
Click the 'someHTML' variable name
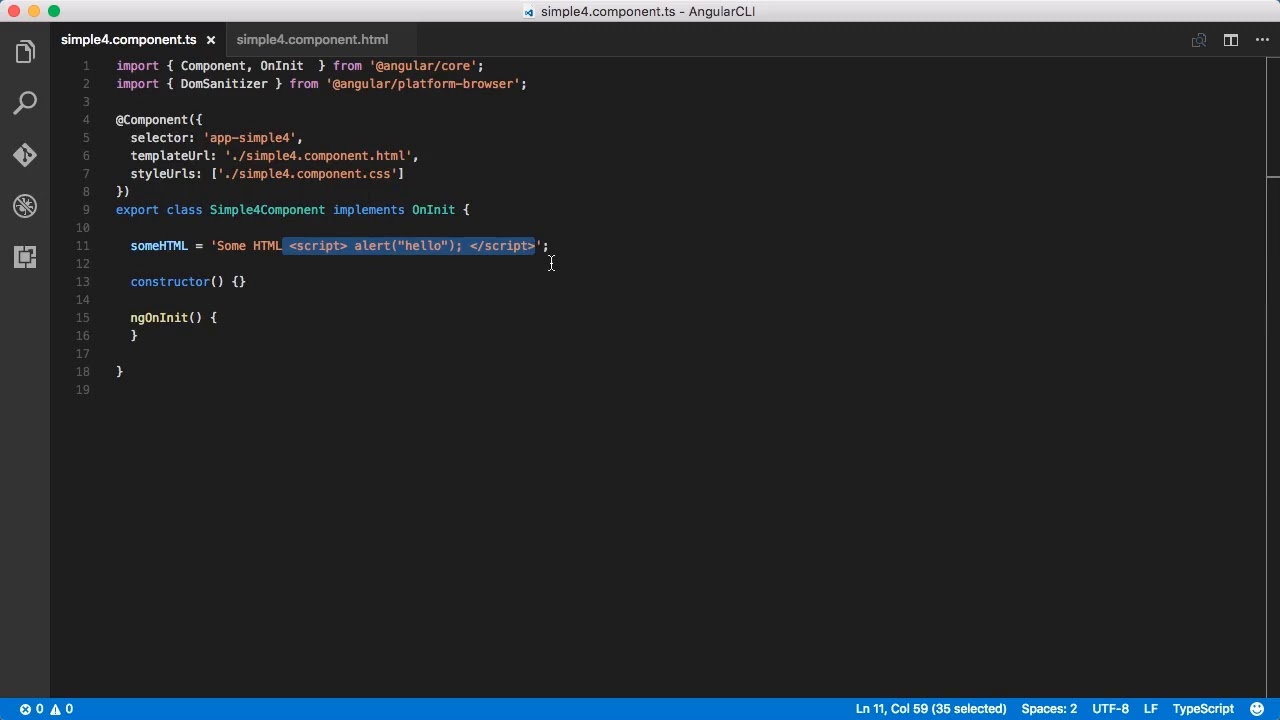pos(159,246)
